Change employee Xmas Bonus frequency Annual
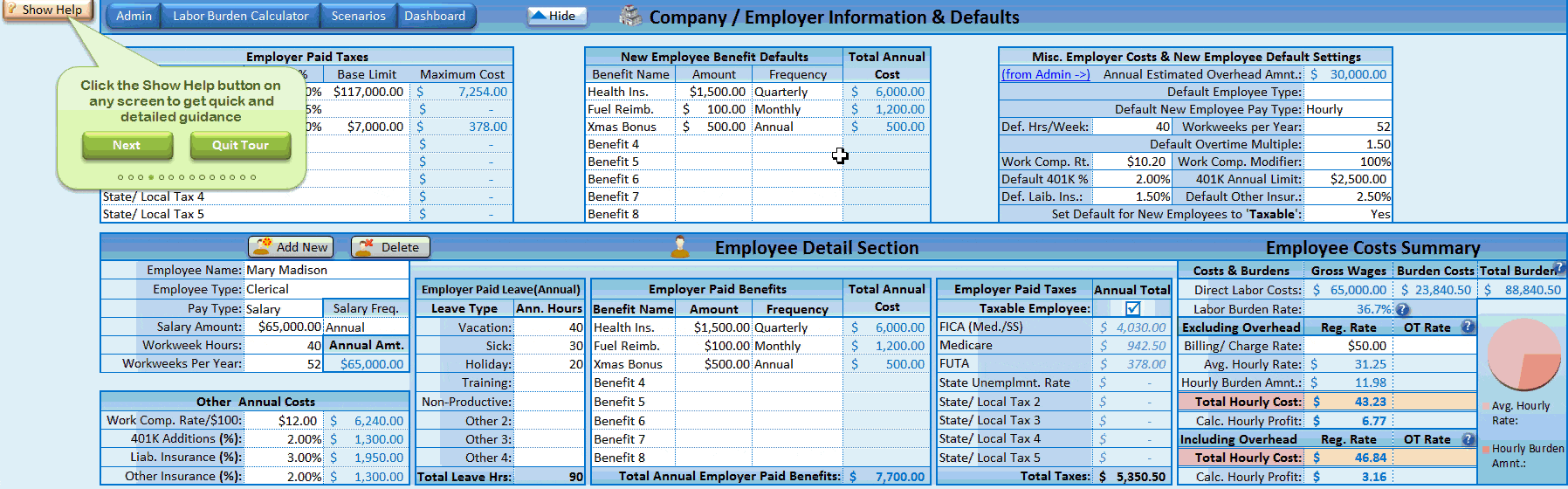Viewport: 1568px width, 489px height. click(797, 364)
